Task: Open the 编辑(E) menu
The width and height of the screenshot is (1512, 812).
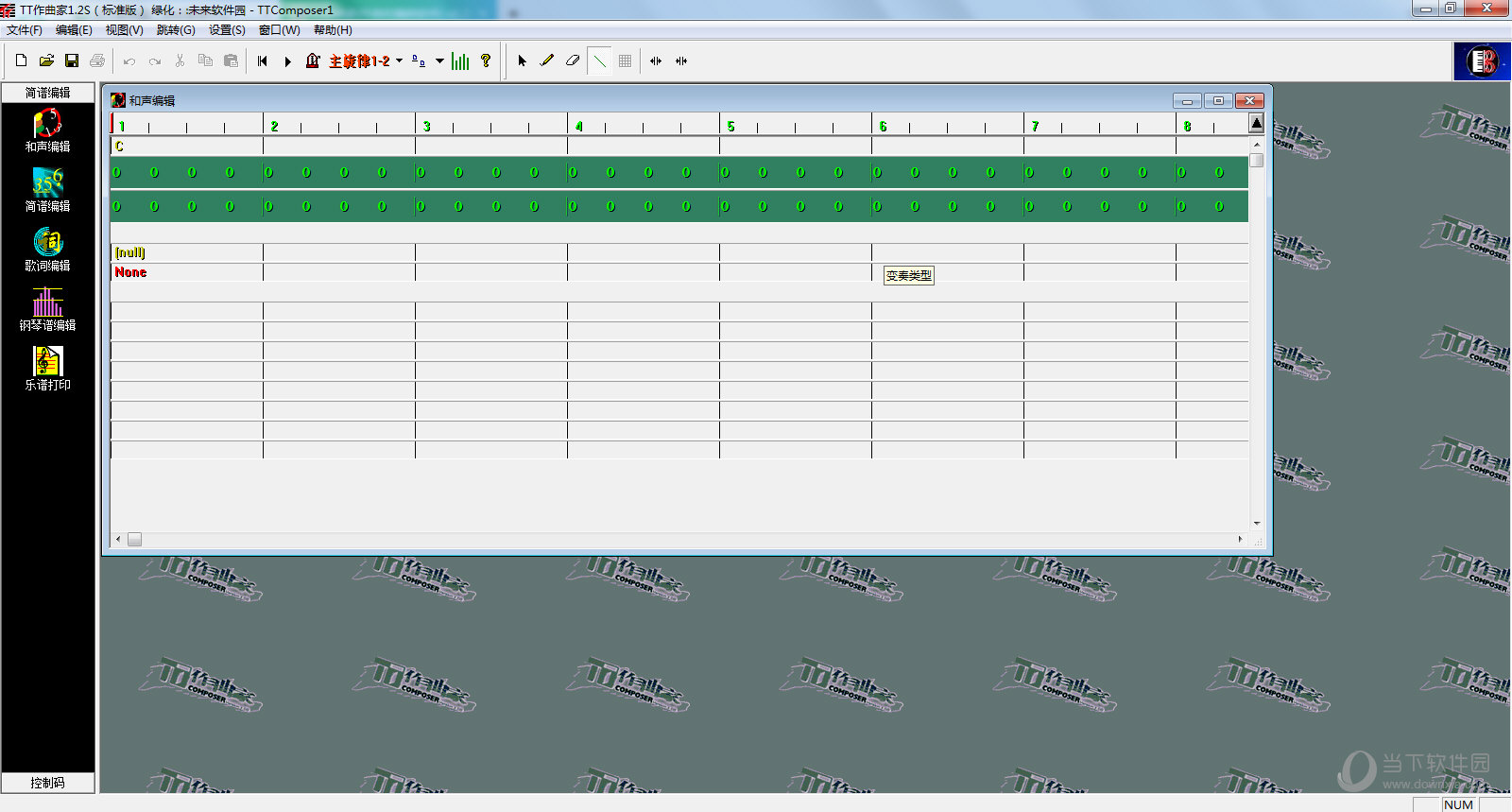Action: tap(74, 30)
